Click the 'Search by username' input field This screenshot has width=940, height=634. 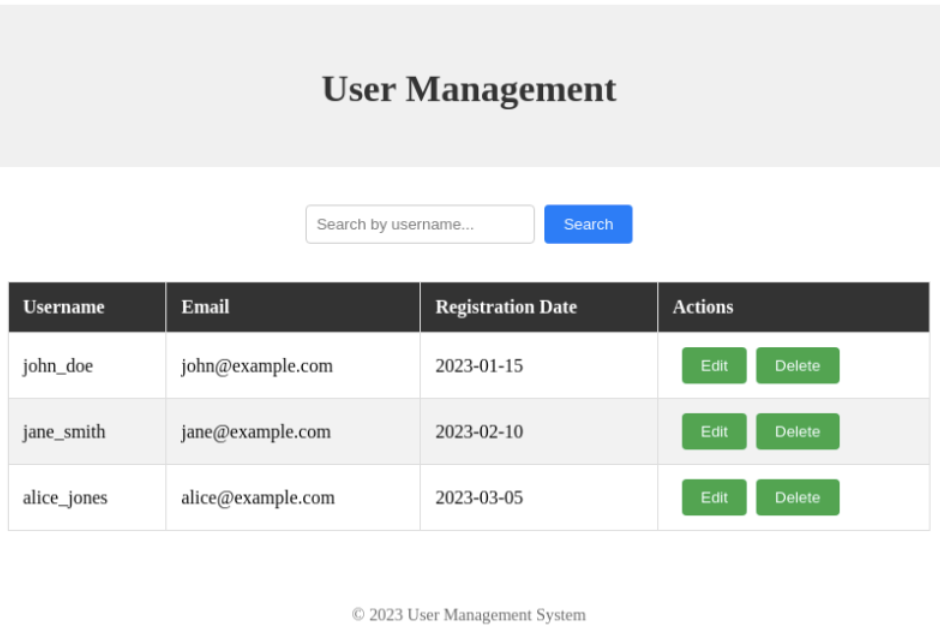click(x=419, y=224)
